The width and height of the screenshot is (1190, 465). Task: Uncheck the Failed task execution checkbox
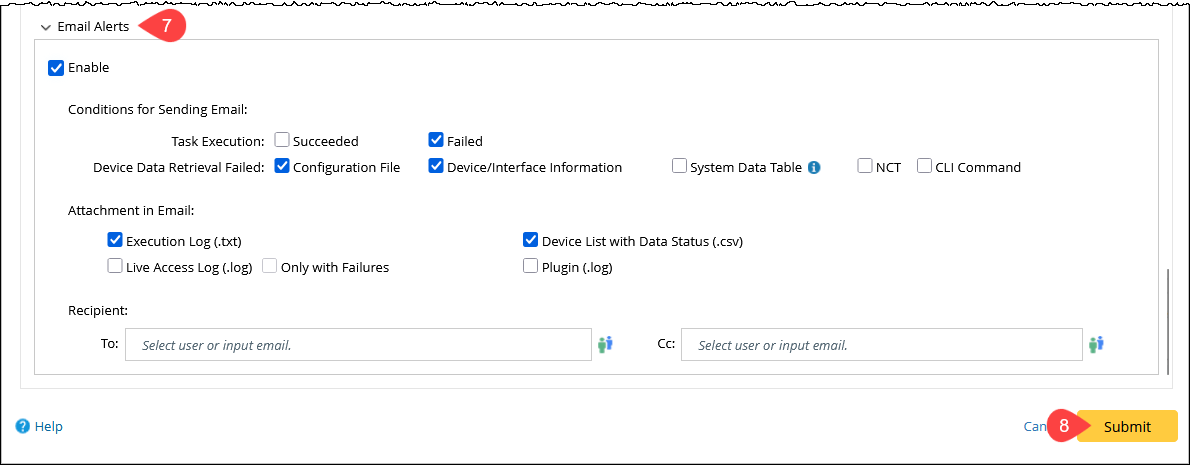click(436, 141)
